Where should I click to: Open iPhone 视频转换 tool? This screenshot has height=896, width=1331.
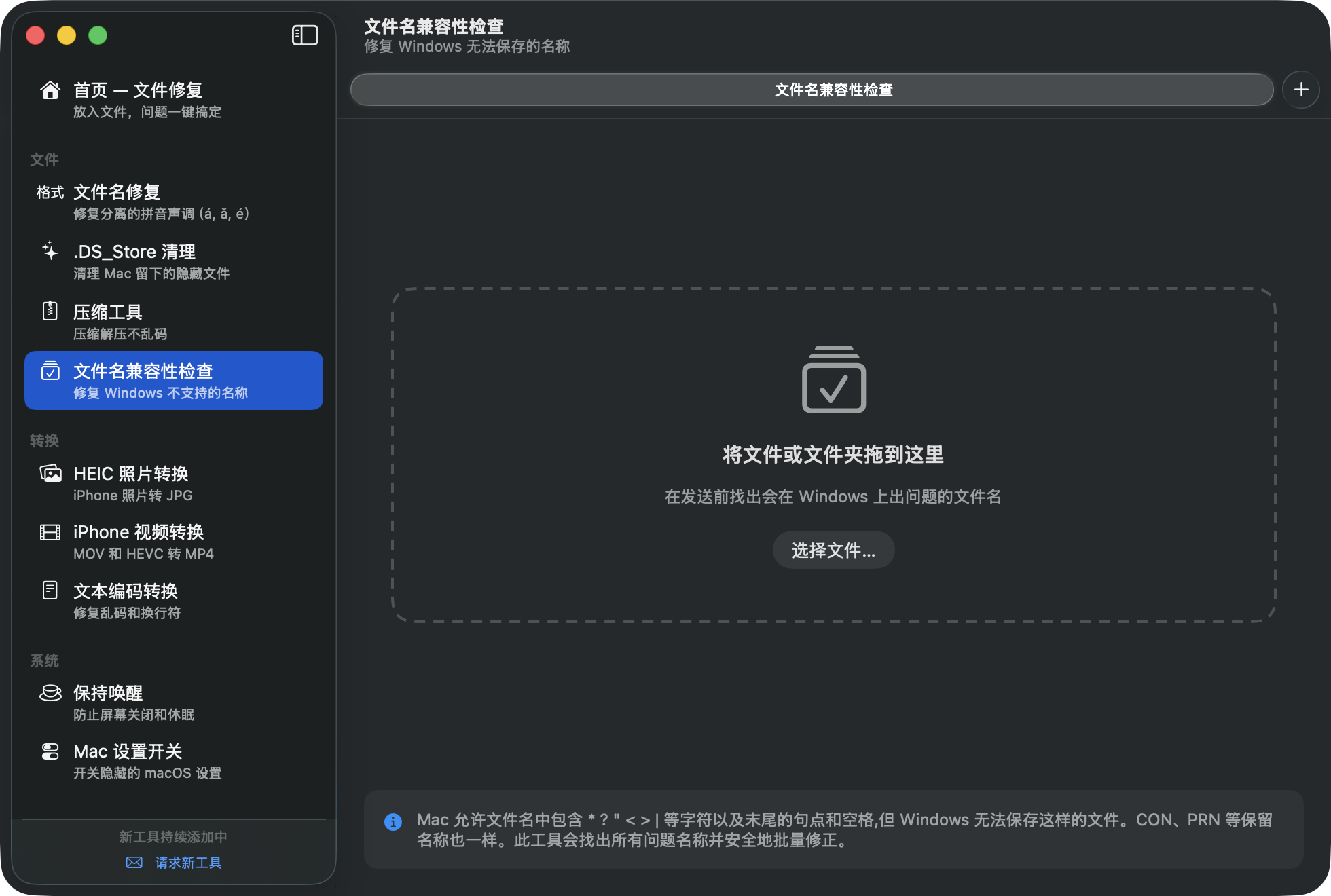(174, 542)
